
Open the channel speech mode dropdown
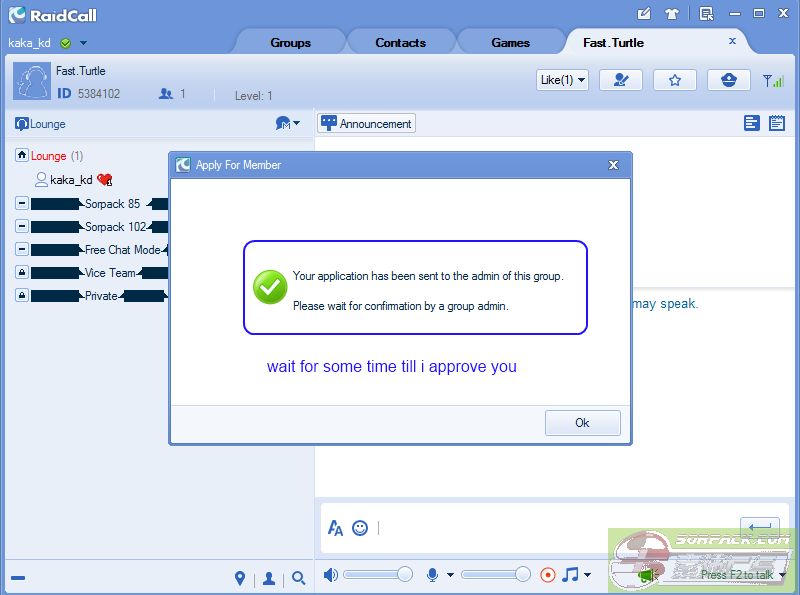point(288,123)
